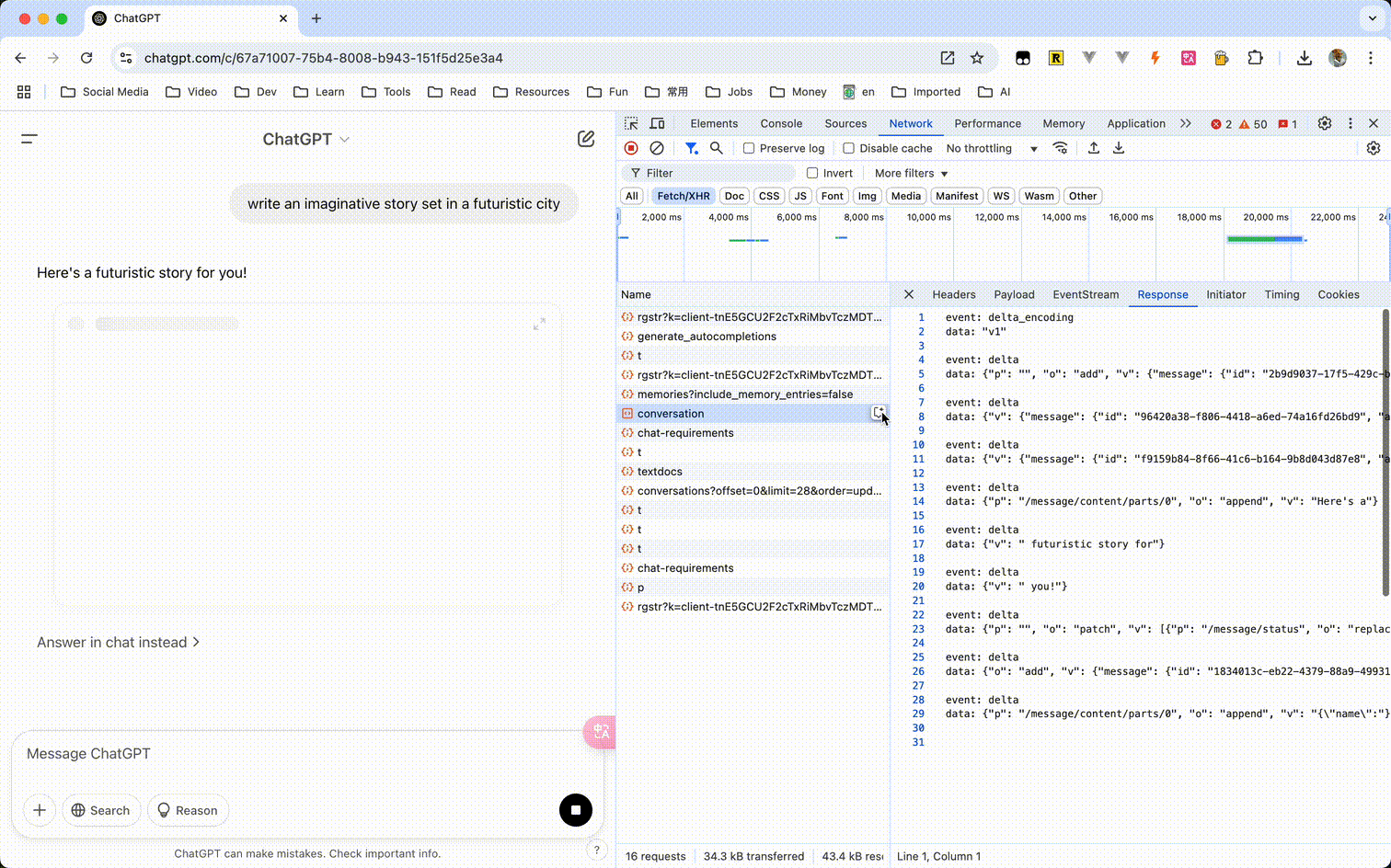Click the Answer in chat instead link

coord(118,642)
